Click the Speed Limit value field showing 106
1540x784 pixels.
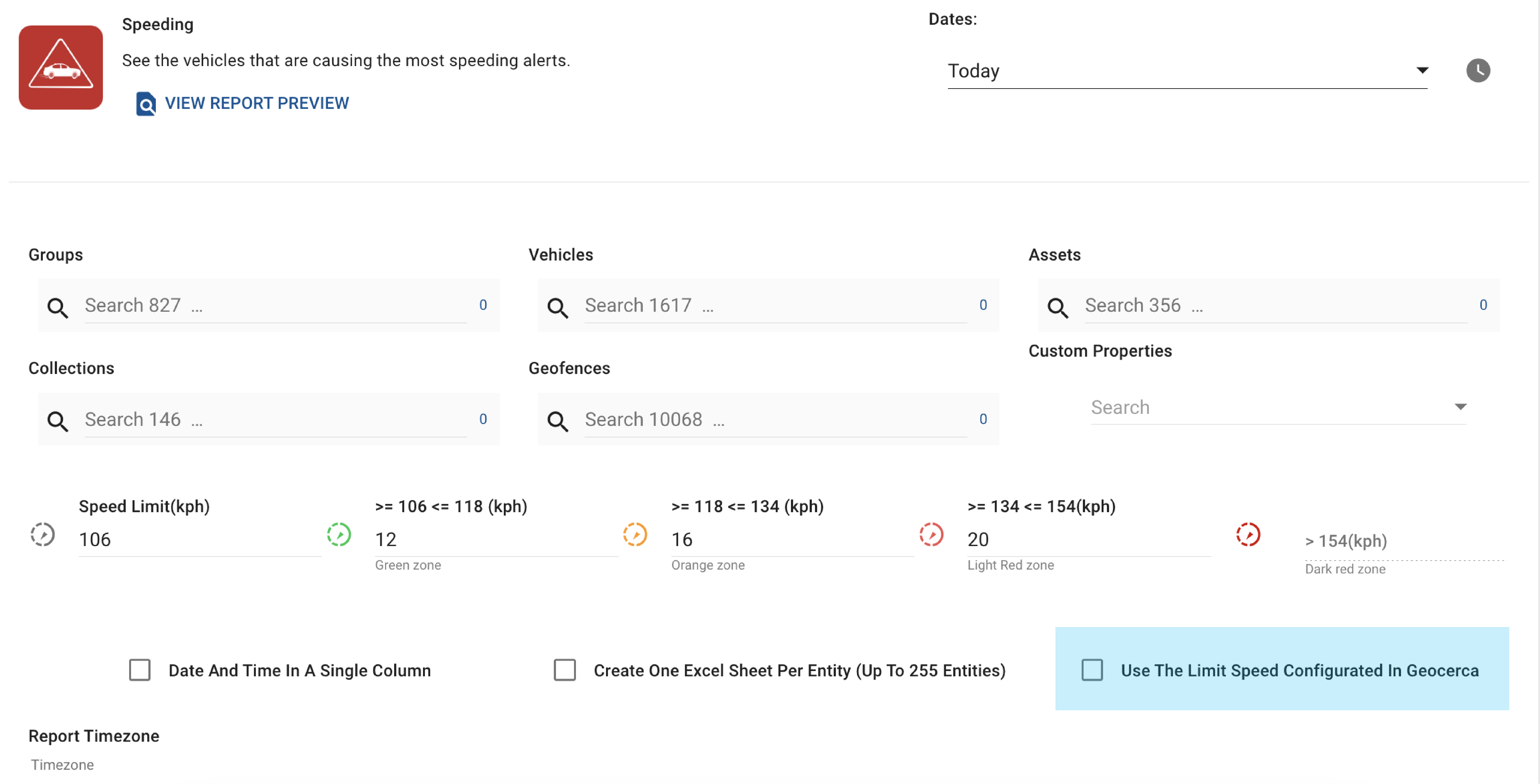click(197, 539)
